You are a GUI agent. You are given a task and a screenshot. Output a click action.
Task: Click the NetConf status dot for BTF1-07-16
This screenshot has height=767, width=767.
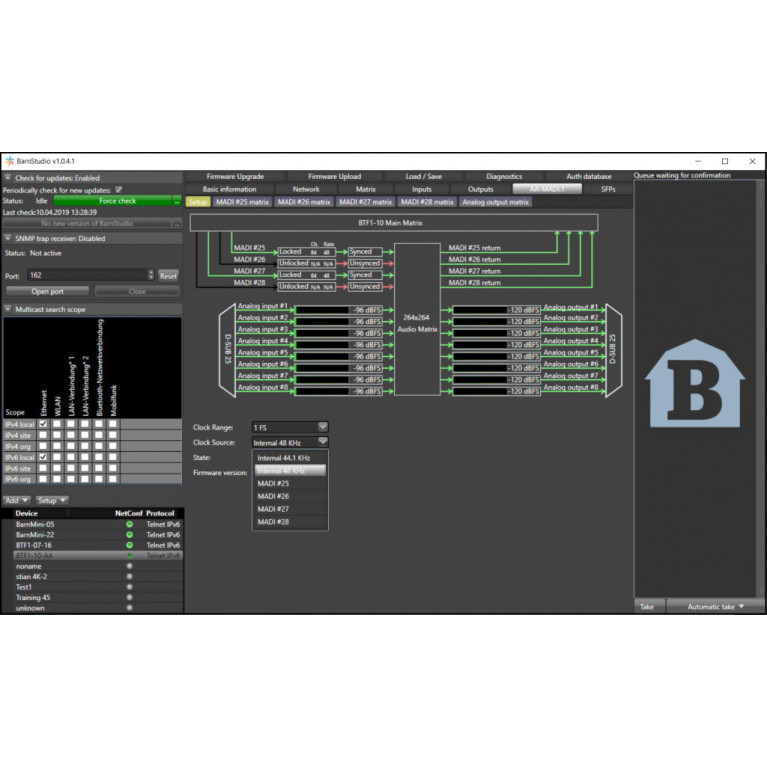point(129,545)
